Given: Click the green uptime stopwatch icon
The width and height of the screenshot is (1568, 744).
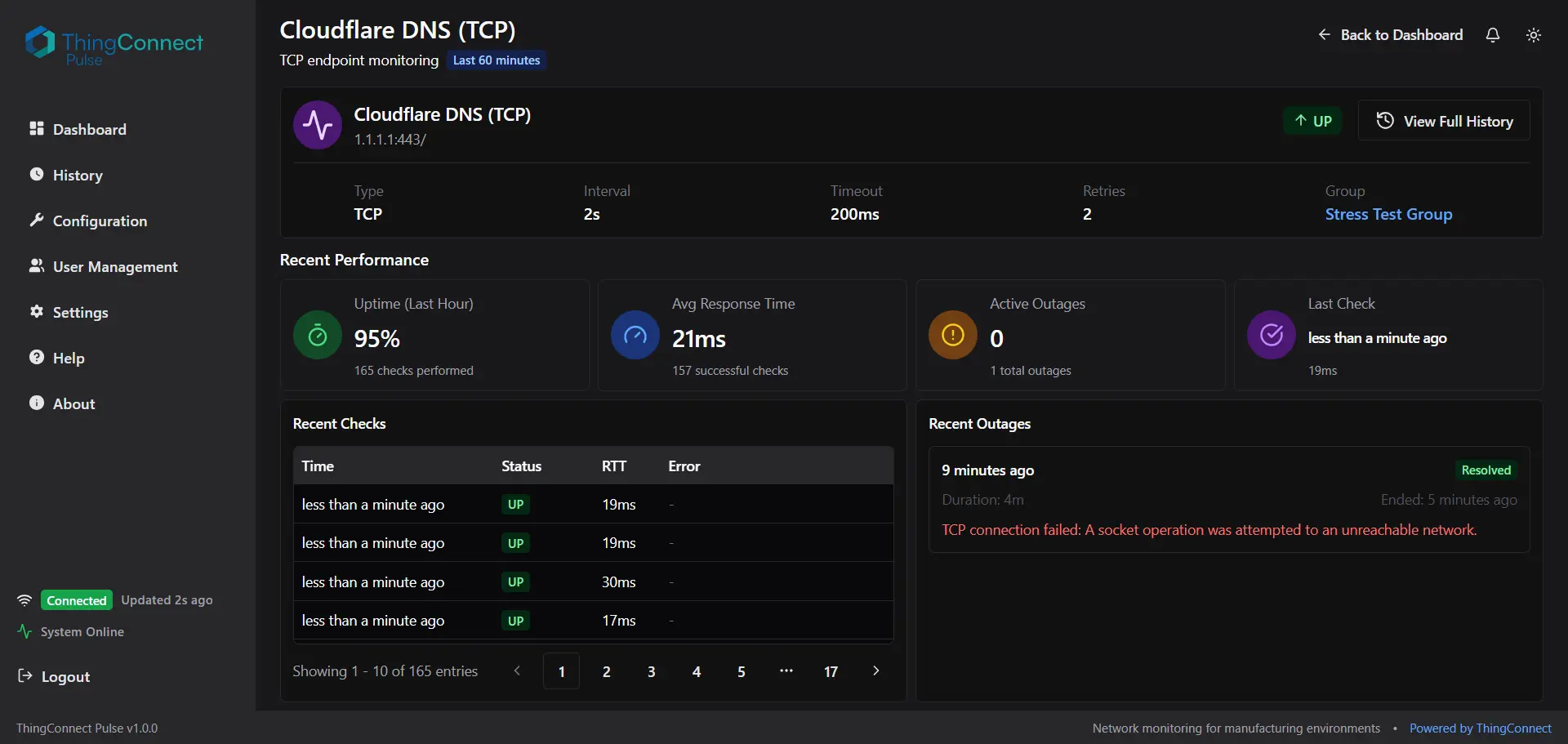Looking at the screenshot, I should tap(318, 335).
